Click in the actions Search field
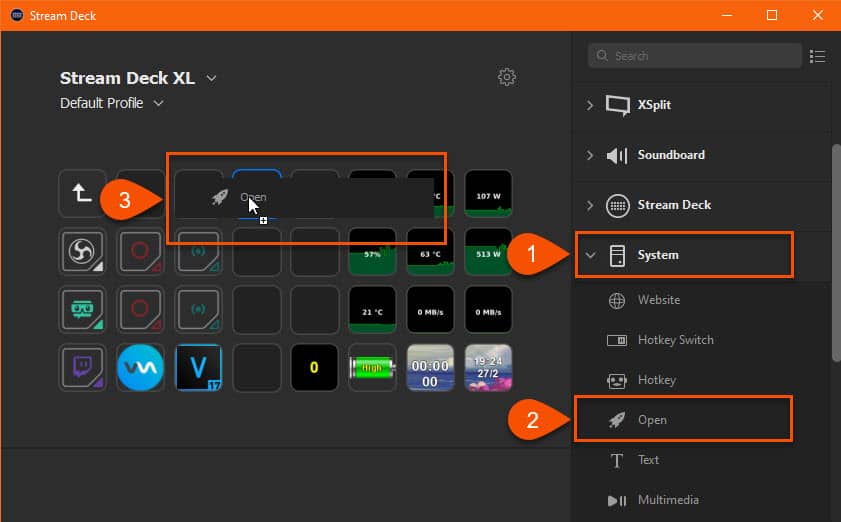The width and height of the screenshot is (841, 522). 695,56
